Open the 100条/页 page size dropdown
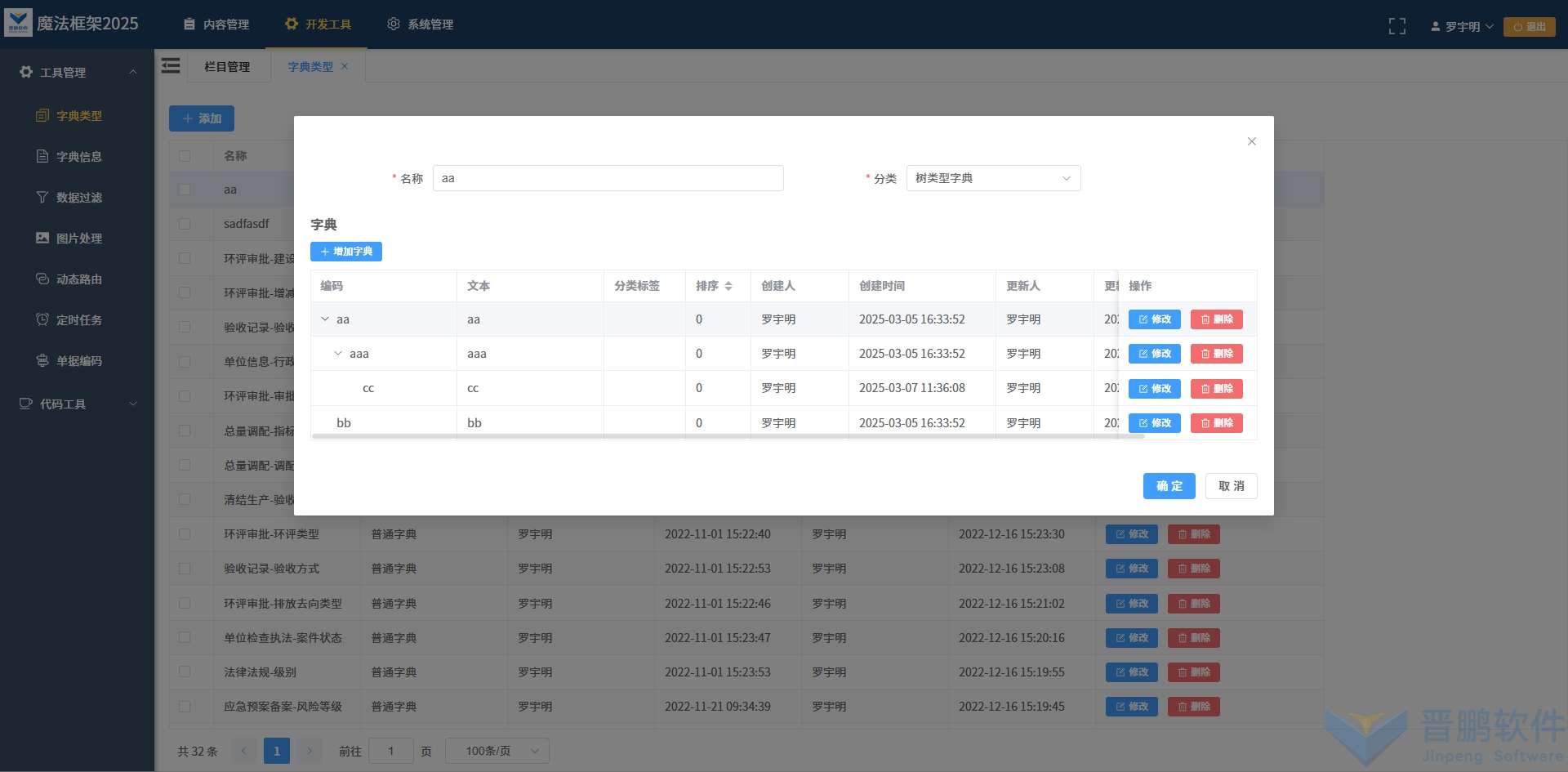Screen dimensions: 1568x772 coord(497,751)
